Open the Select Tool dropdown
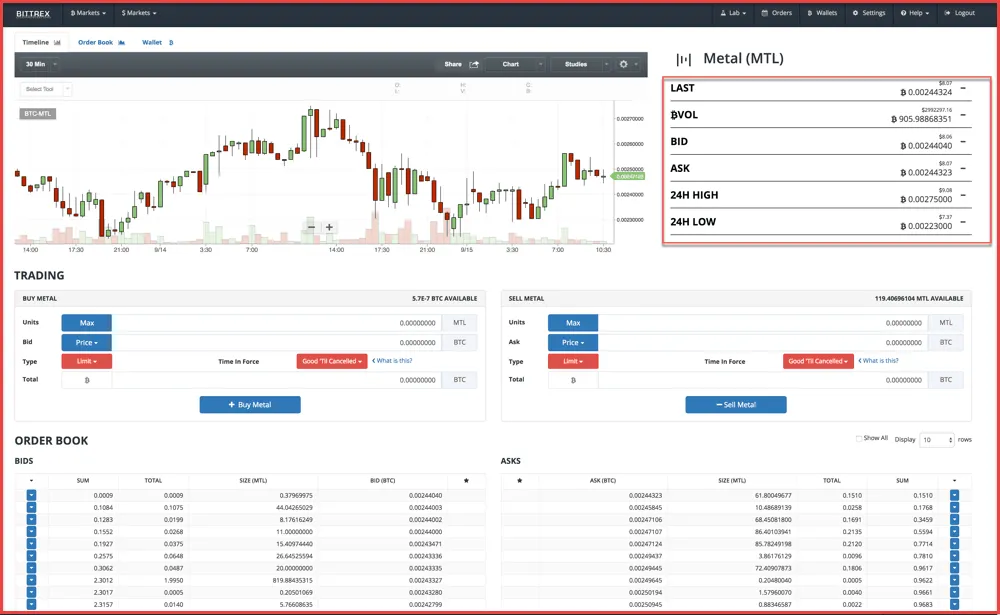The image size is (1000, 615). pyautogui.click(x=45, y=89)
